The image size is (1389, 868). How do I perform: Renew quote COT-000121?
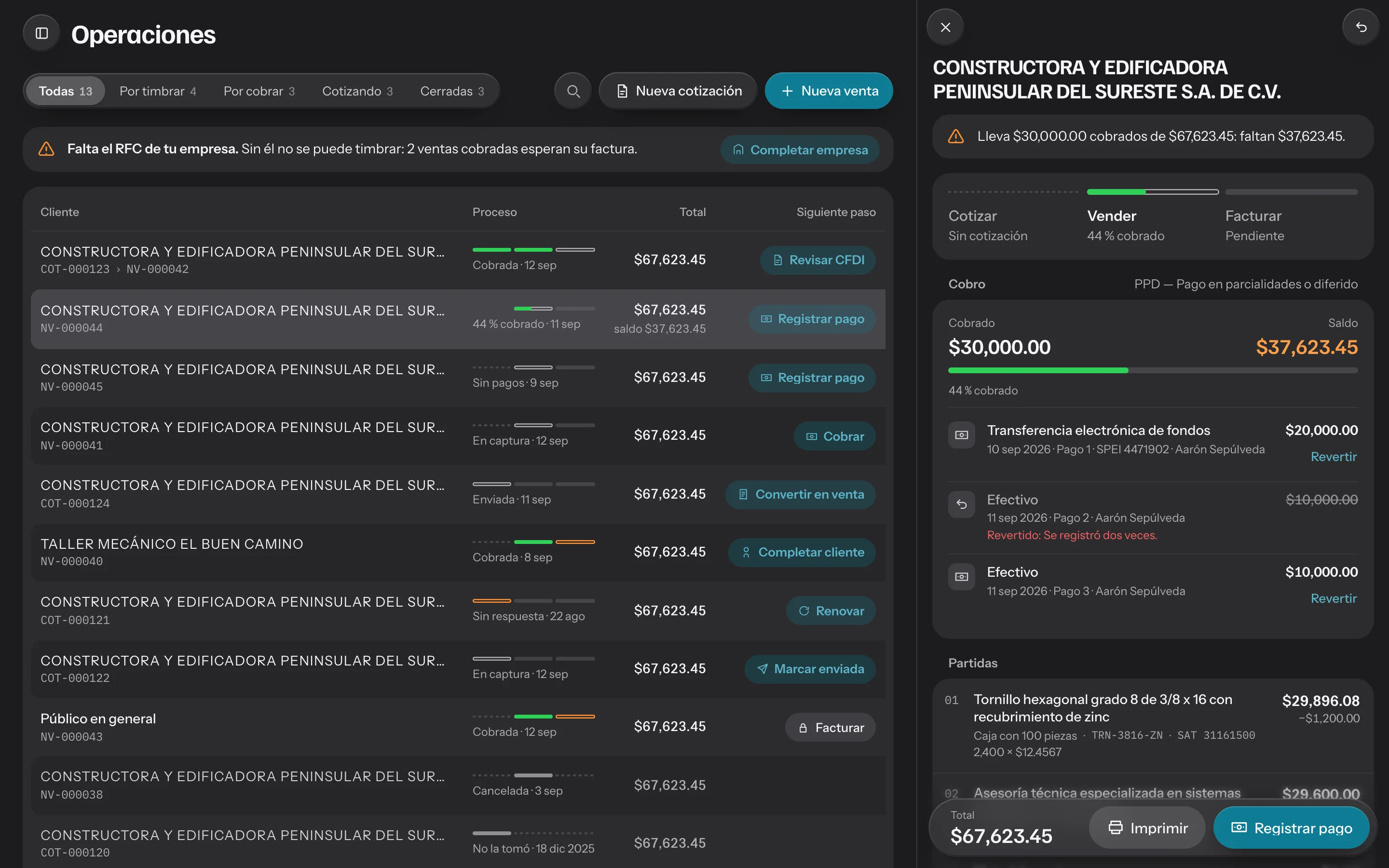pyautogui.click(x=831, y=611)
